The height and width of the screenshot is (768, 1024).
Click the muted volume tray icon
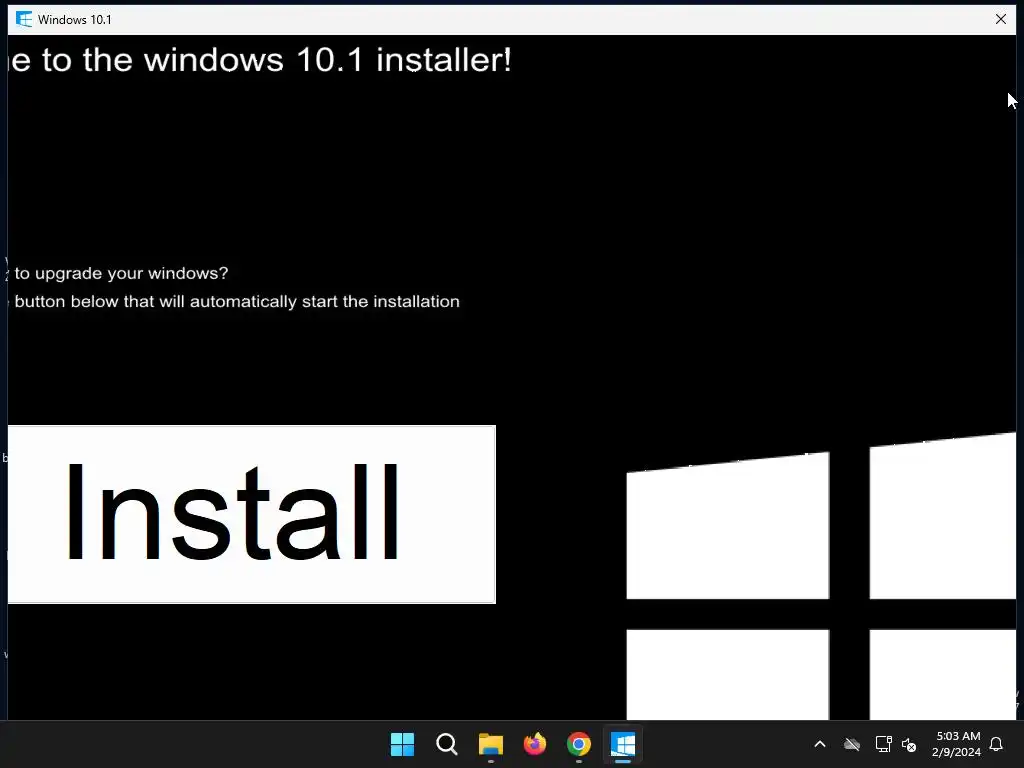pyautogui.click(x=909, y=744)
